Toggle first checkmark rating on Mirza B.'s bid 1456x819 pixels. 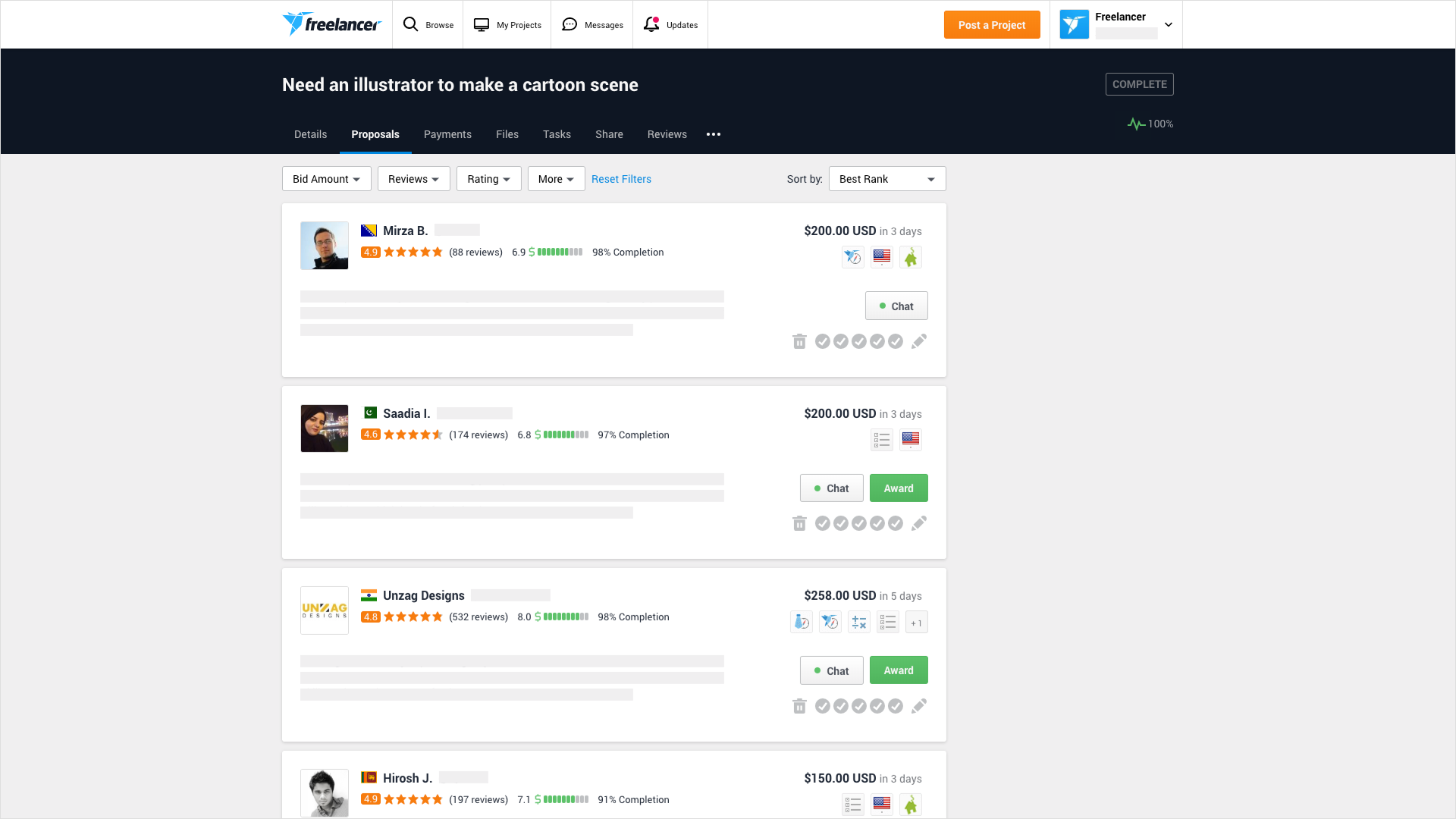click(822, 341)
